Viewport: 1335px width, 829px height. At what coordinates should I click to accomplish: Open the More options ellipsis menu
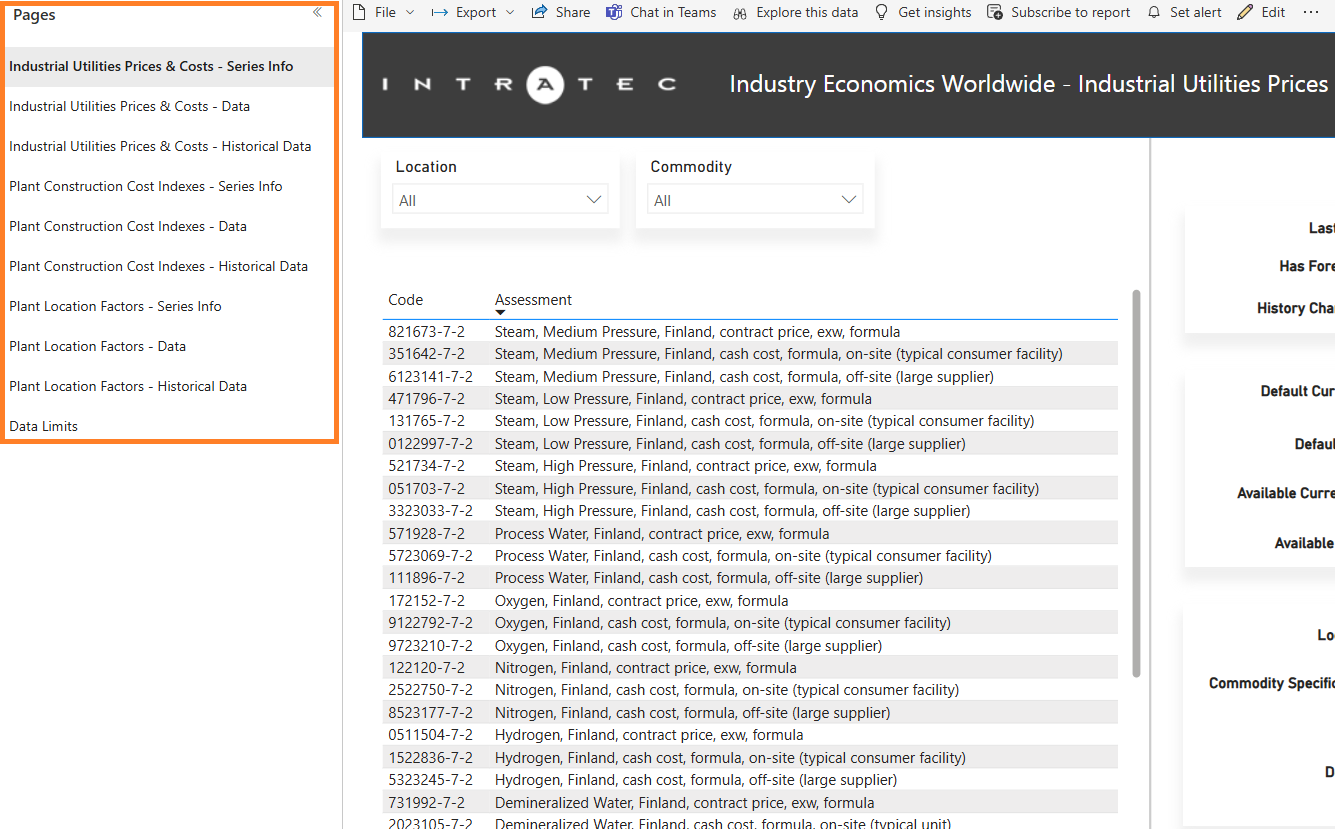point(1311,12)
